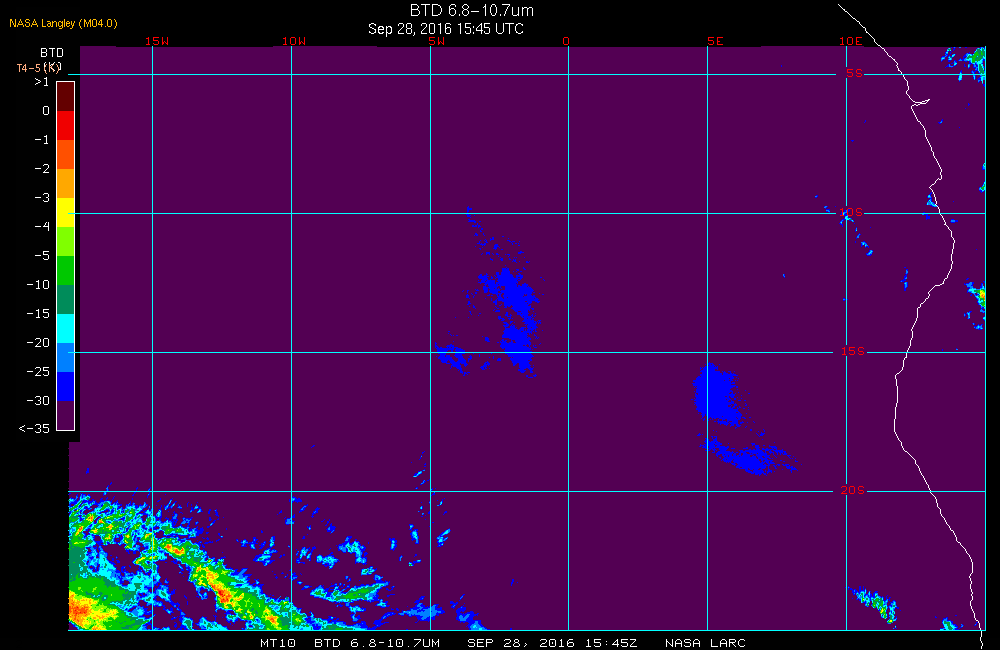Viewport: 1000px width, 650px height.
Task: Click the bright red legend segment below 0
Action: coord(66,125)
